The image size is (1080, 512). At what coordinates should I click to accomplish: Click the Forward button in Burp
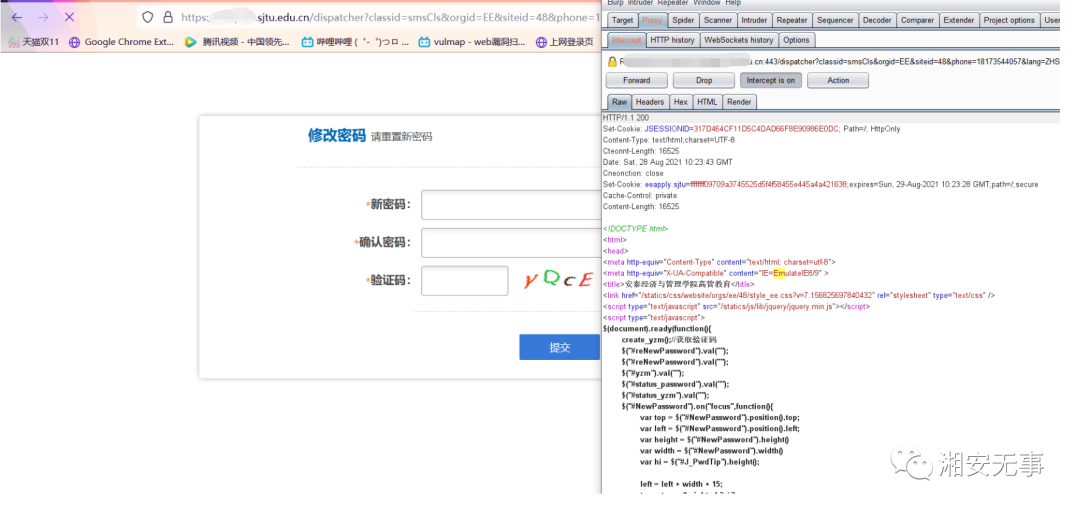click(x=636, y=81)
